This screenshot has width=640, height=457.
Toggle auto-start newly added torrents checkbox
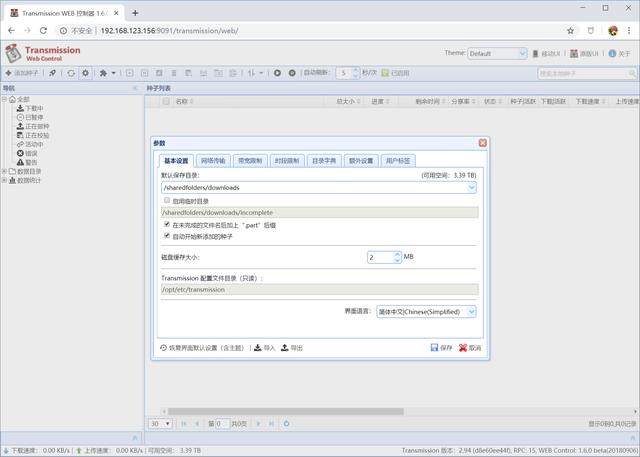(167, 235)
